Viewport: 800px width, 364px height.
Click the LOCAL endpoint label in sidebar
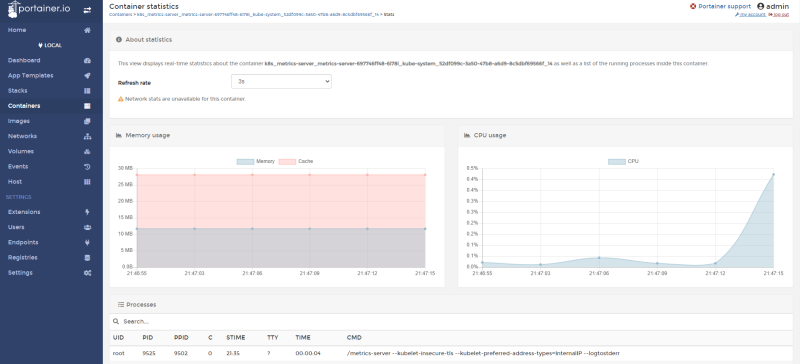click(x=50, y=45)
